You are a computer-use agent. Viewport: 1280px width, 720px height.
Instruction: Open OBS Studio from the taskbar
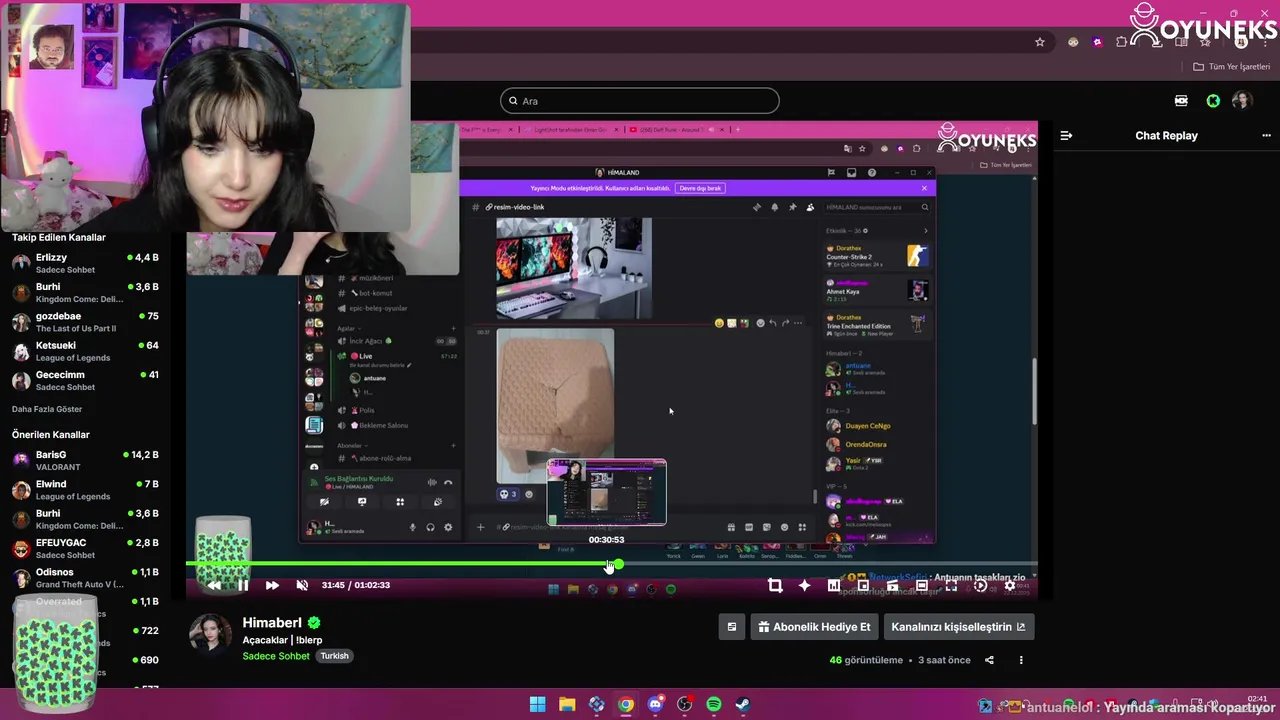(684, 704)
